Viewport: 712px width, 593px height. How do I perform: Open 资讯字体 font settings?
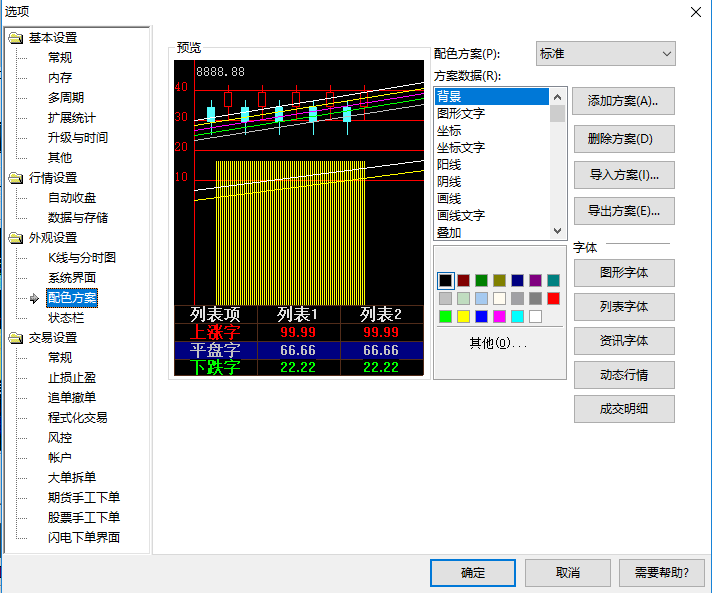[x=624, y=341]
